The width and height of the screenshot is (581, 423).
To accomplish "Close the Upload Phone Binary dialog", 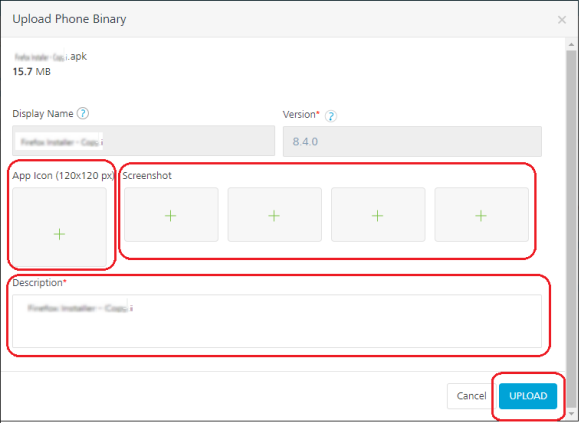I will point(562,20).
